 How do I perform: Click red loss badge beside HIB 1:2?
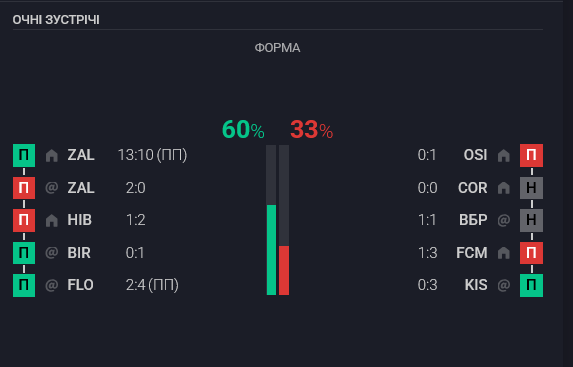click(x=24, y=220)
